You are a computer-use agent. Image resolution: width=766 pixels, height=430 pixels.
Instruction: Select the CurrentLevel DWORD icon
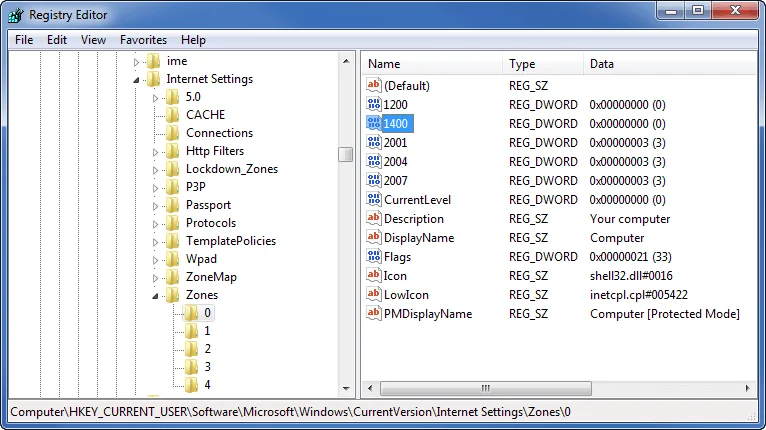click(374, 199)
